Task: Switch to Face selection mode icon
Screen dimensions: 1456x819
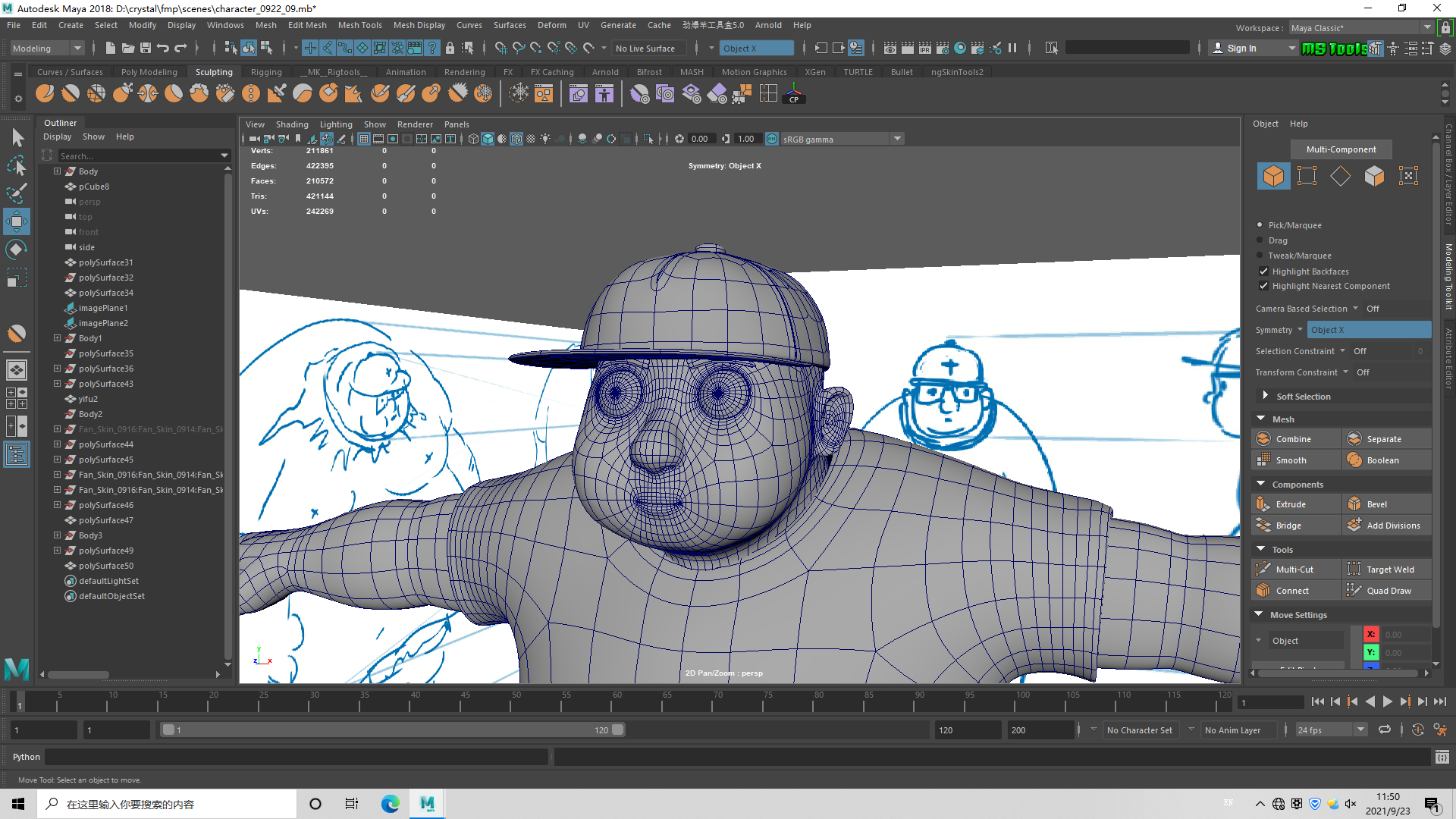Action: (x=1374, y=176)
